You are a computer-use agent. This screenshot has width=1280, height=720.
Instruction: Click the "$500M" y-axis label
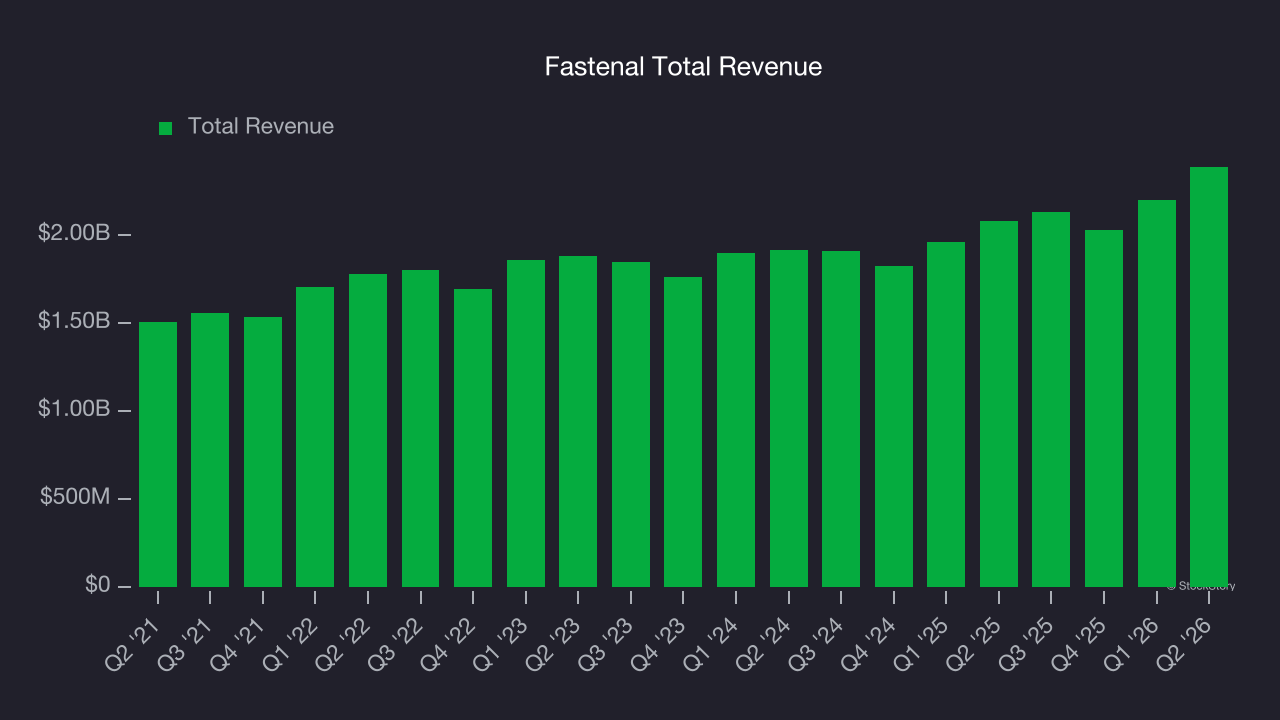75,497
